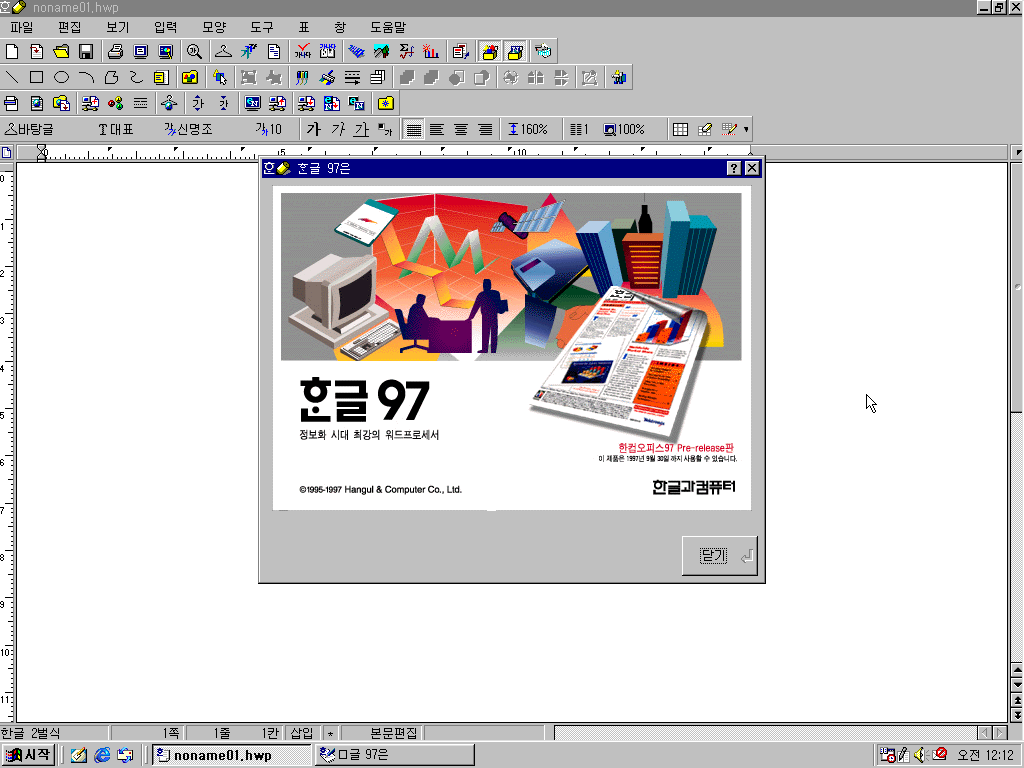
Task: Open the column count 1 dropdown
Action: [579, 129]
